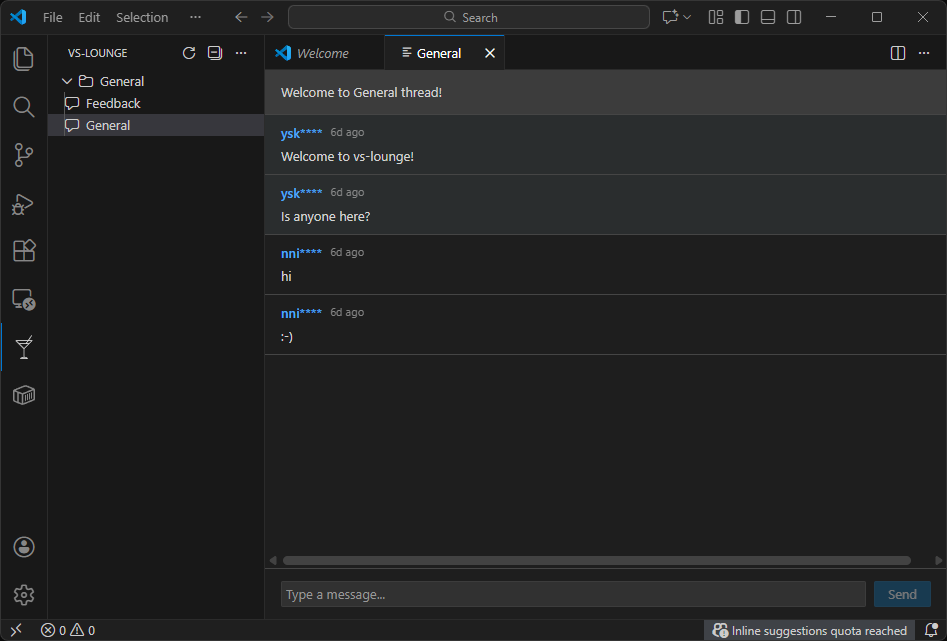
Task: Open the Accounts icon in sidebar
Action: (x=23, y=547)
